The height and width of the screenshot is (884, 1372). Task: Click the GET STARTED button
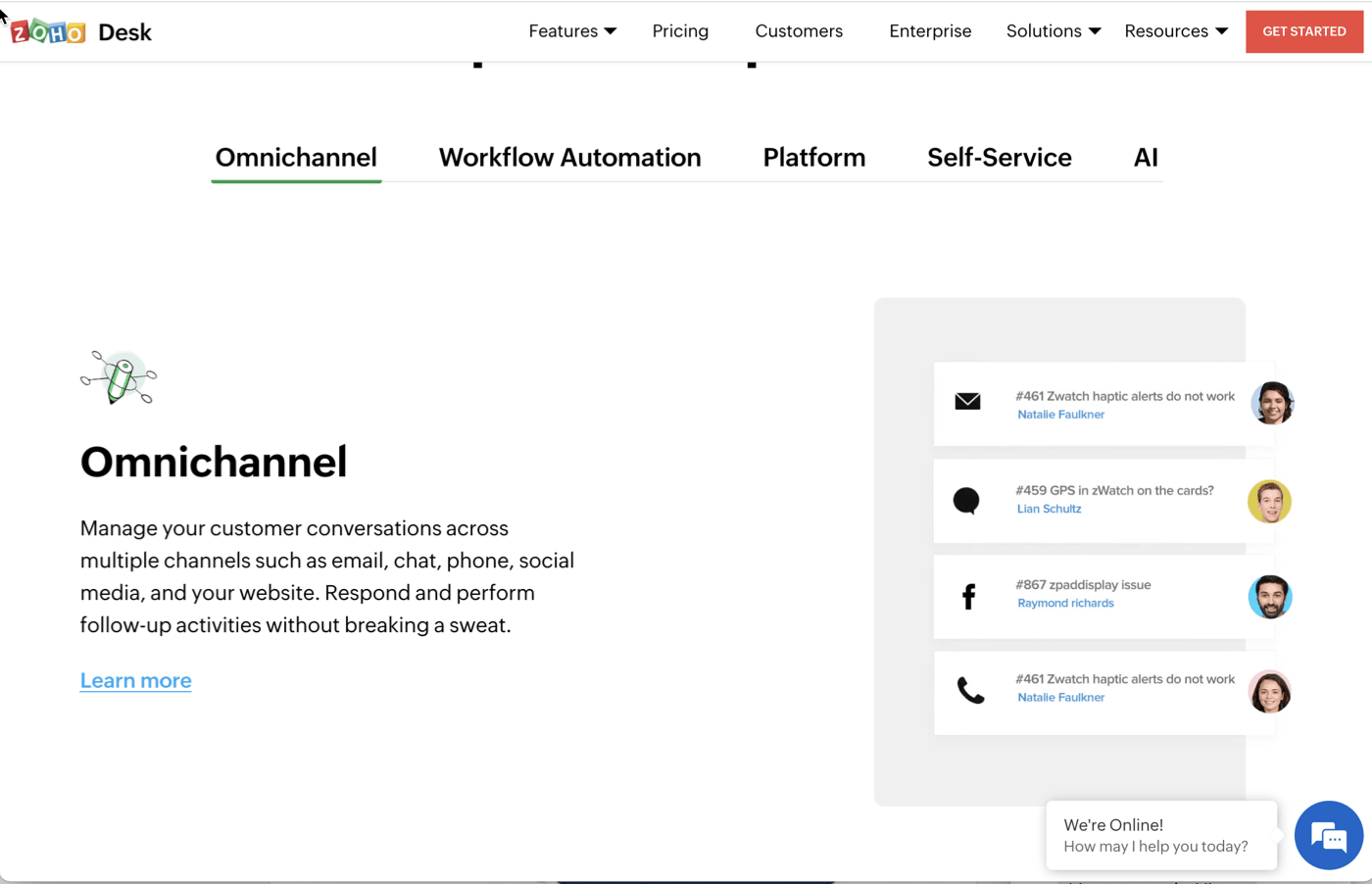[x=1304, y=31]
